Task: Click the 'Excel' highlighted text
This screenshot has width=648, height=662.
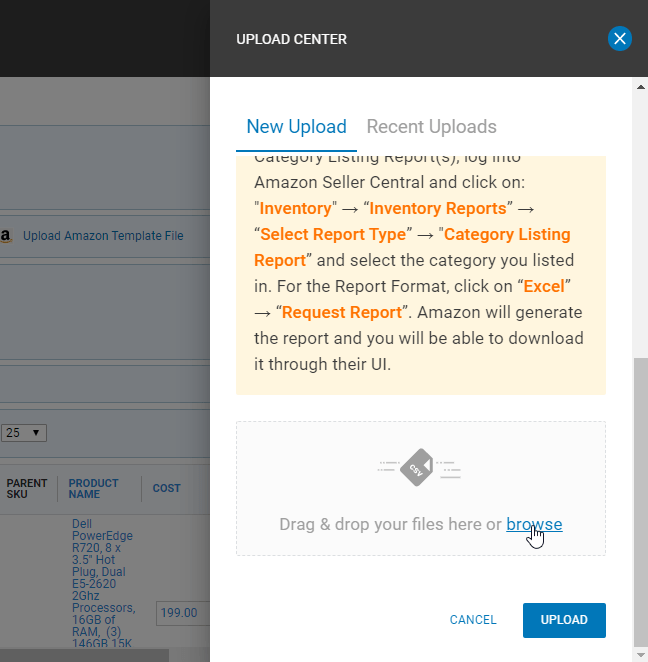Action: (x=544, y=286)
